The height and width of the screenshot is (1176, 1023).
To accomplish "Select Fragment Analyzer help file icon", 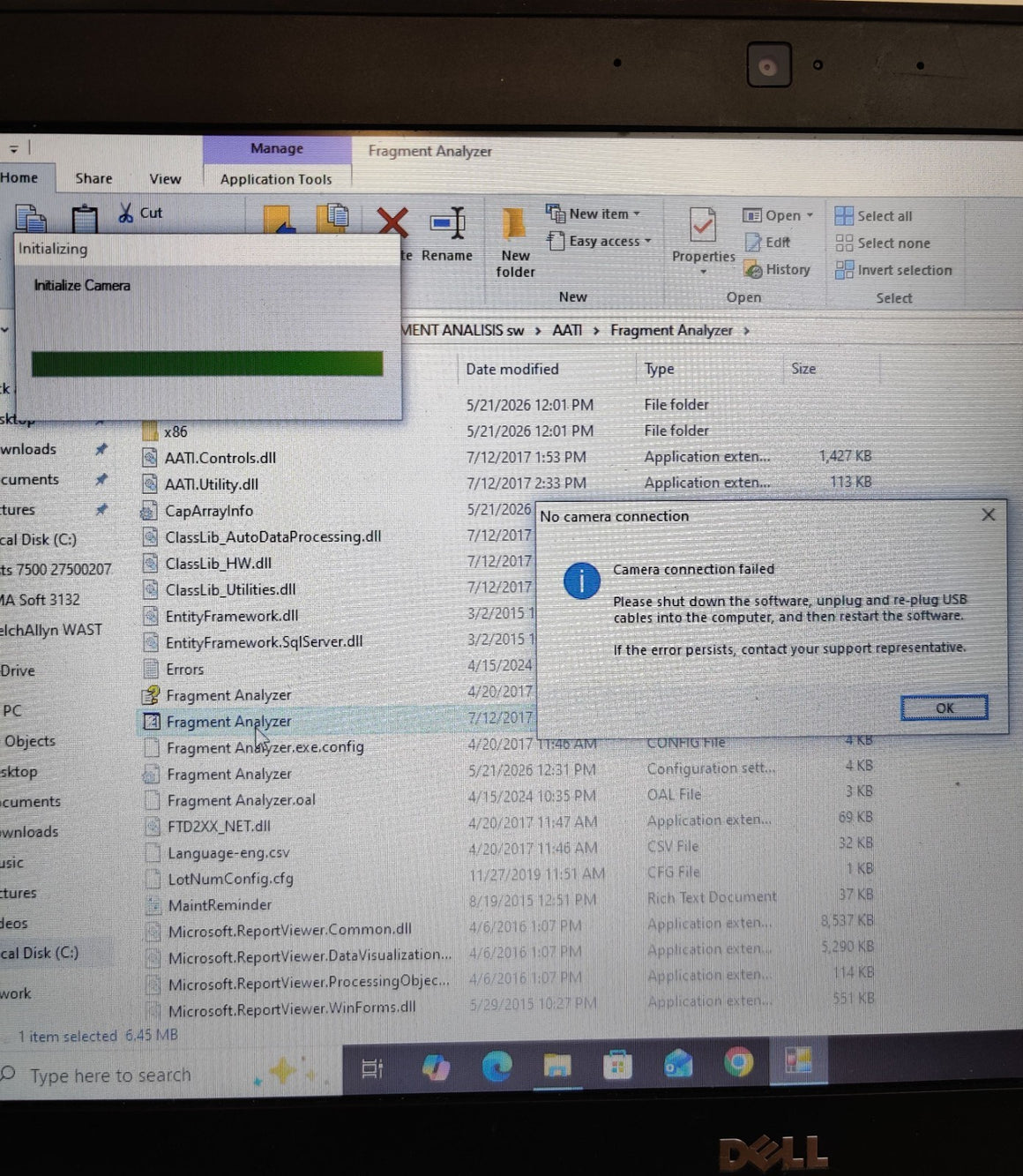I will pyautogui.click(x=151, y=694).
